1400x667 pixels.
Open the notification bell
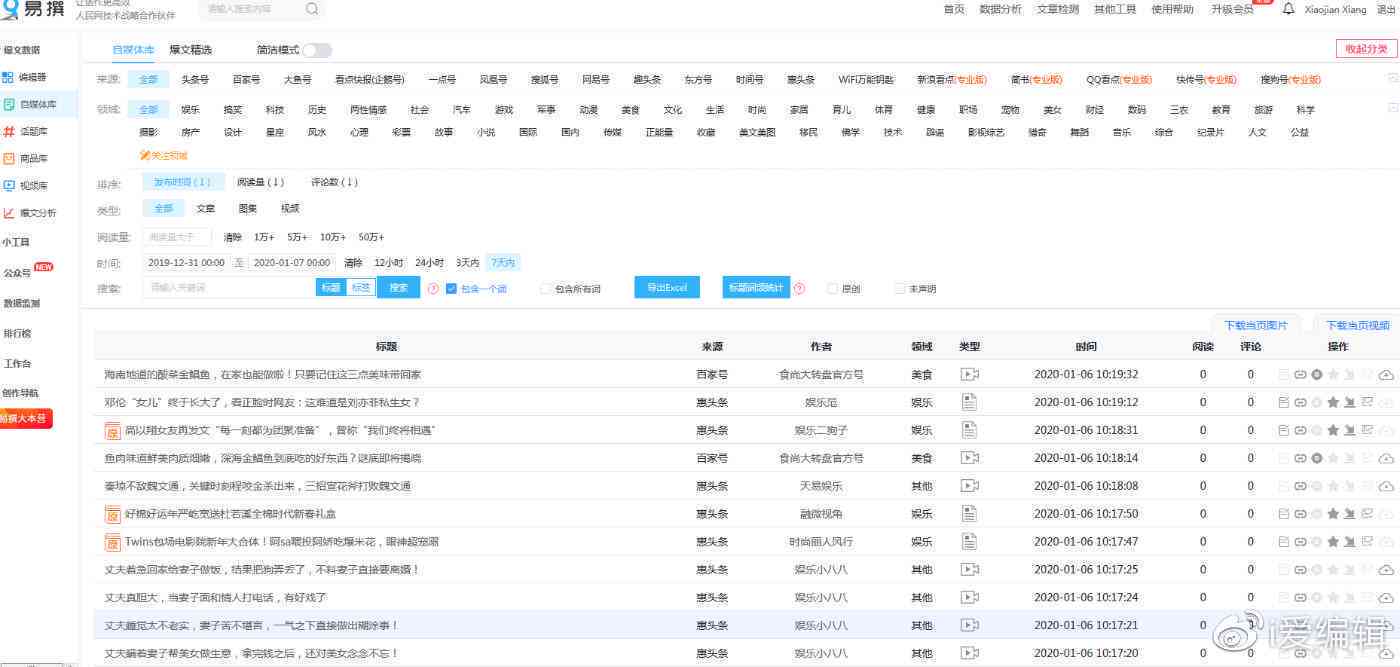[1288, 9]
